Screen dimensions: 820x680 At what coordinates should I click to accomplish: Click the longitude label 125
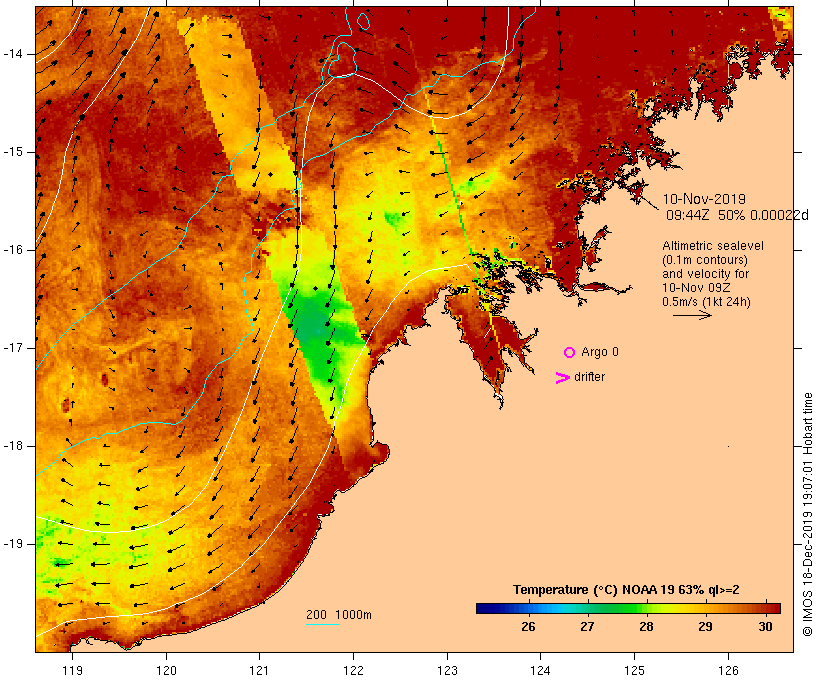click(635, 670)
